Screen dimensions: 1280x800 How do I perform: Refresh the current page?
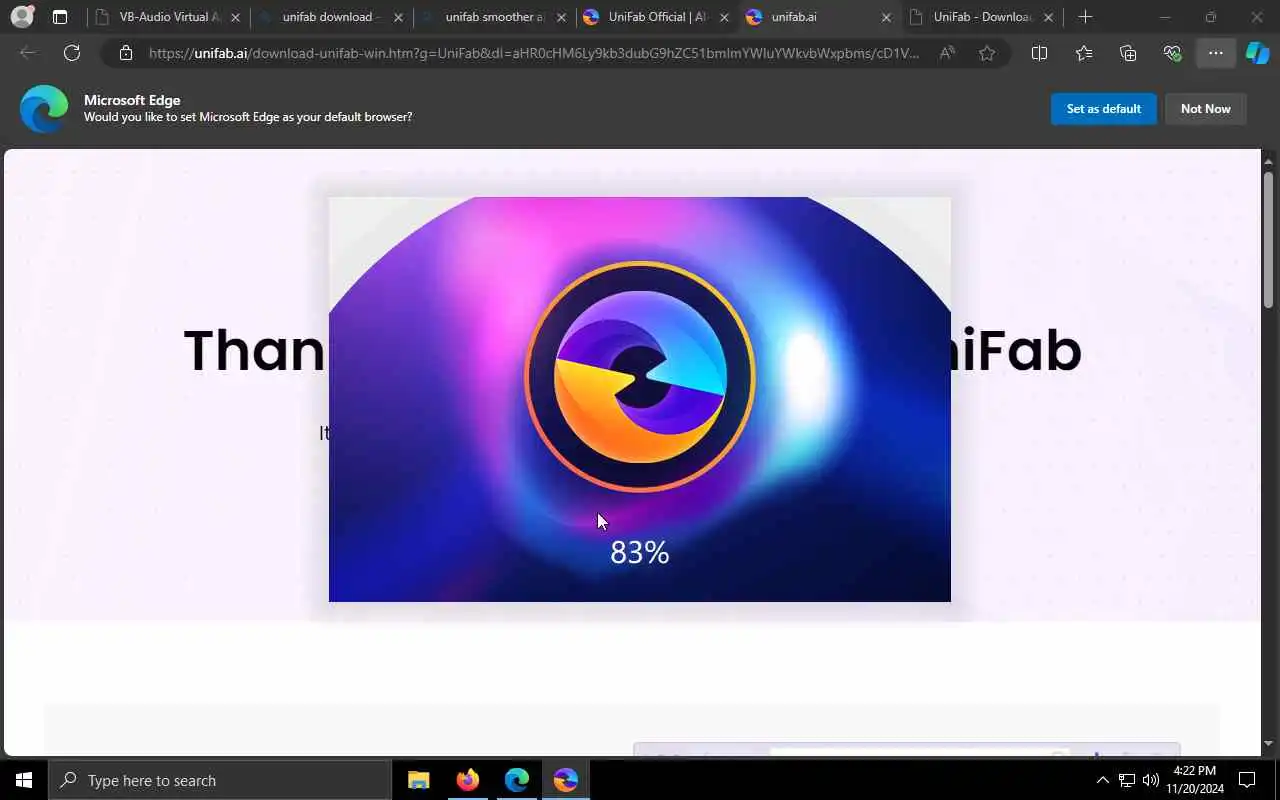click(x=72, y=53)
